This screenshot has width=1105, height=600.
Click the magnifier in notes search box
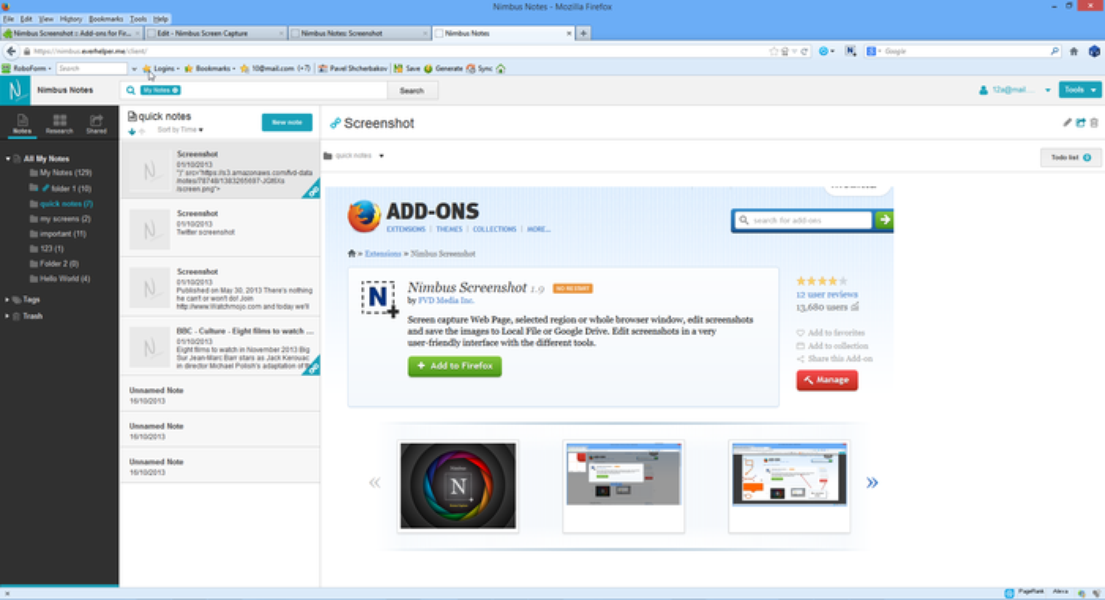(130, 90)
